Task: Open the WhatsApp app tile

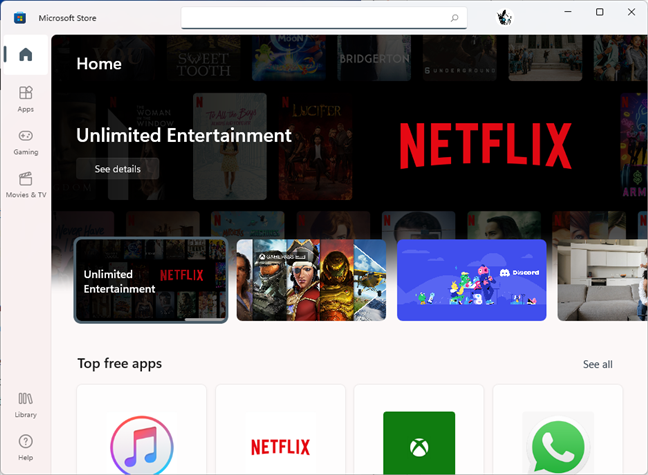Action: pyautogui.click(x=558, y=430)
